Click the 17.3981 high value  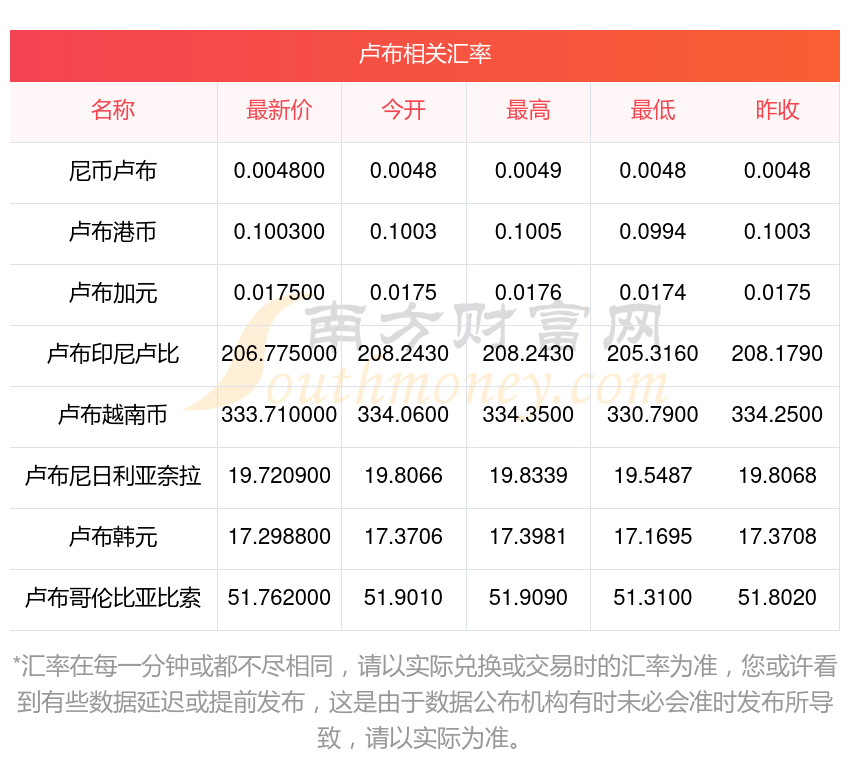point(528,537)
